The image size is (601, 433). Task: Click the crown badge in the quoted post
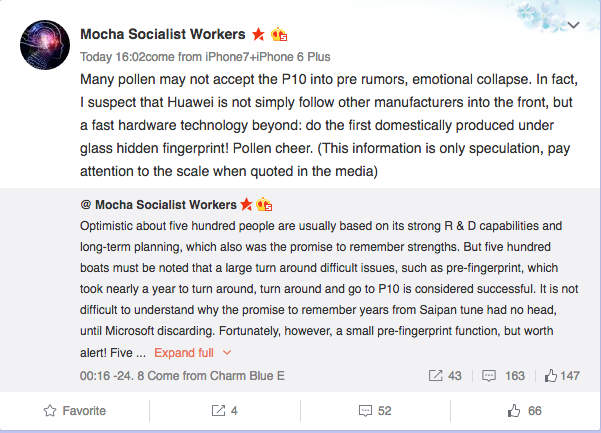264,204
